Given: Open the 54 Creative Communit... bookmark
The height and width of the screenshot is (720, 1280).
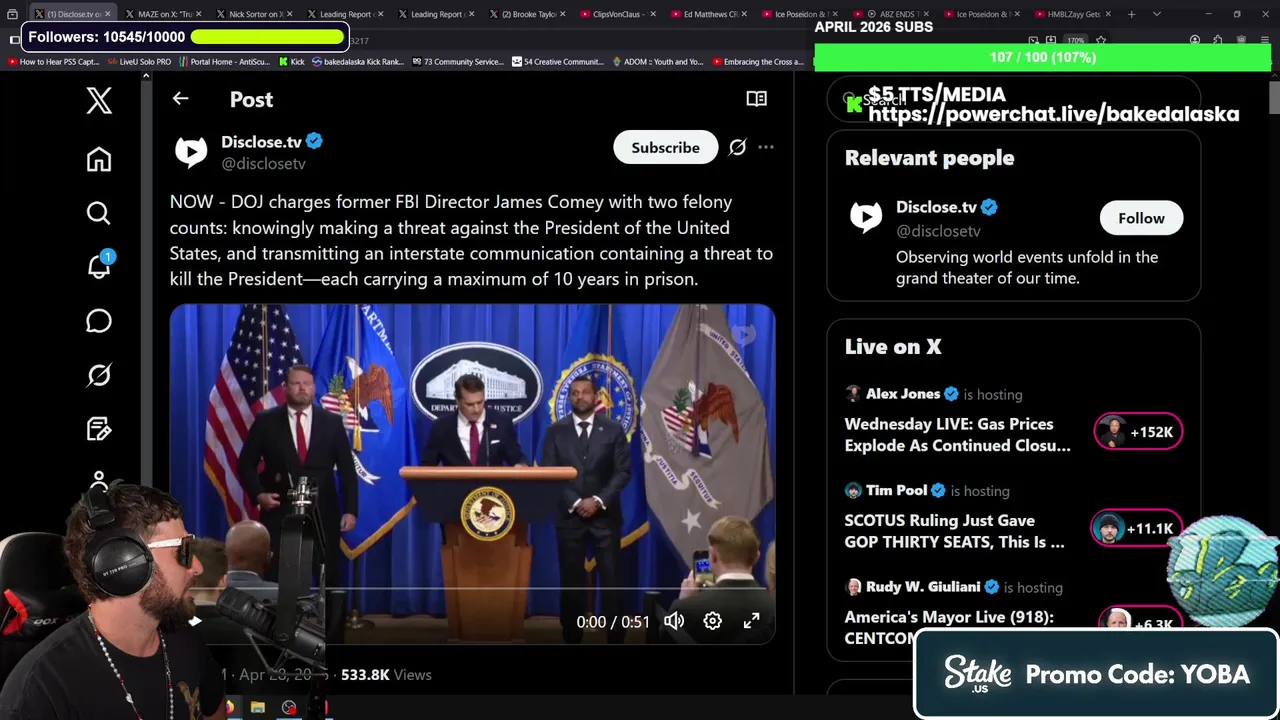Looking at the screenshot, I should pos(557,62).
